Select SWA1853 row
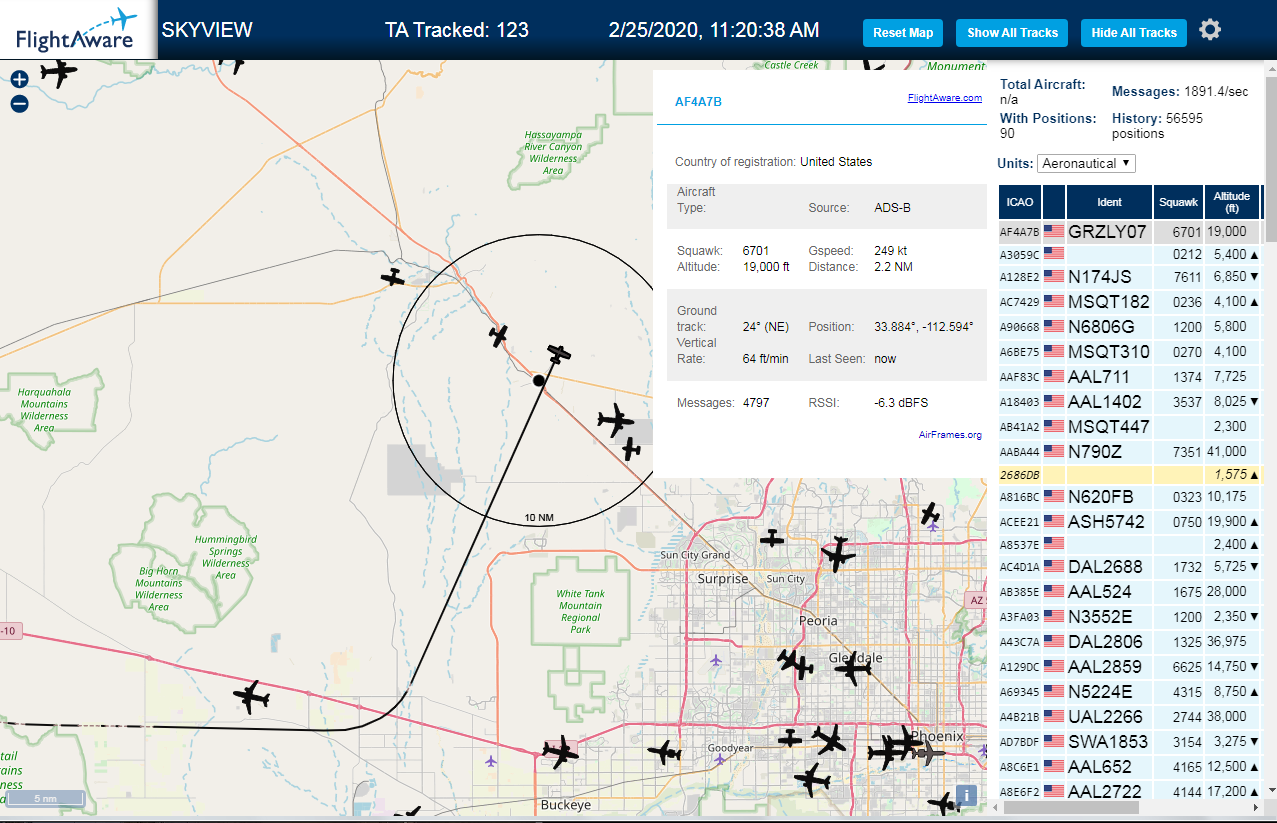The height and width of the screenshot is (823, 1277). coord(1130,741)
